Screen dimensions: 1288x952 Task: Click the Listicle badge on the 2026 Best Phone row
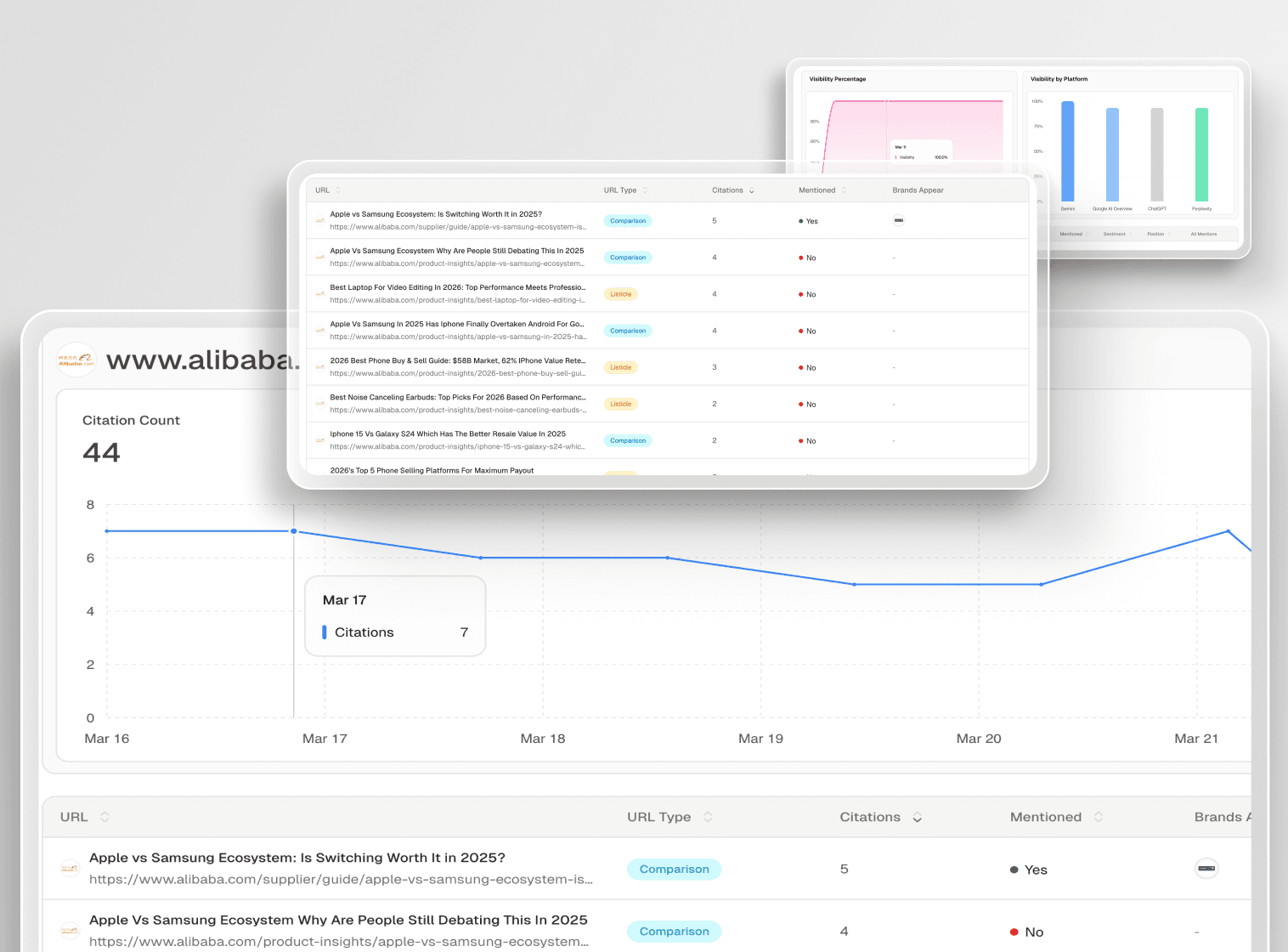pos(620,367)
